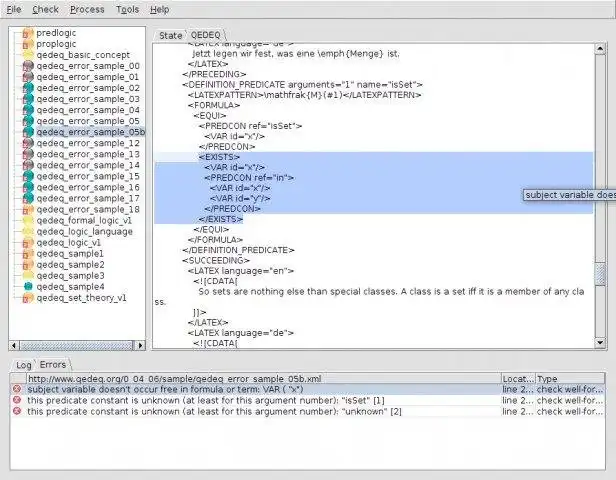The width and height of the screenshot is (616, 480).
Task: Click the qedeq_error_sample_05b status icon
Action: tap(28, 132)
